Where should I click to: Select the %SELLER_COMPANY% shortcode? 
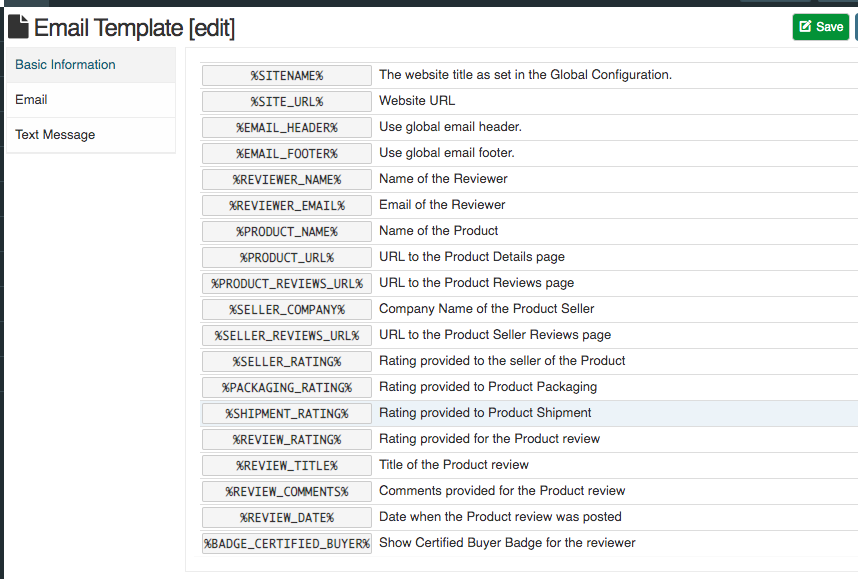tap(287, 309)
